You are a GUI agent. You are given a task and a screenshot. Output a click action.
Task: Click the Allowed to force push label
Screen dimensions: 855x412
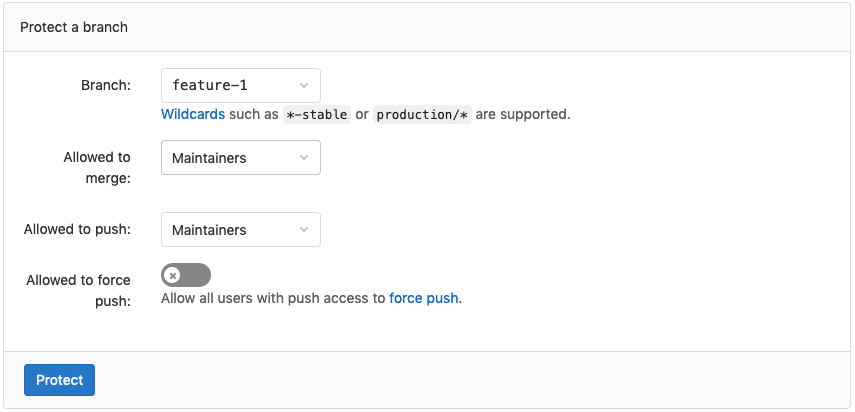point(78,289)
